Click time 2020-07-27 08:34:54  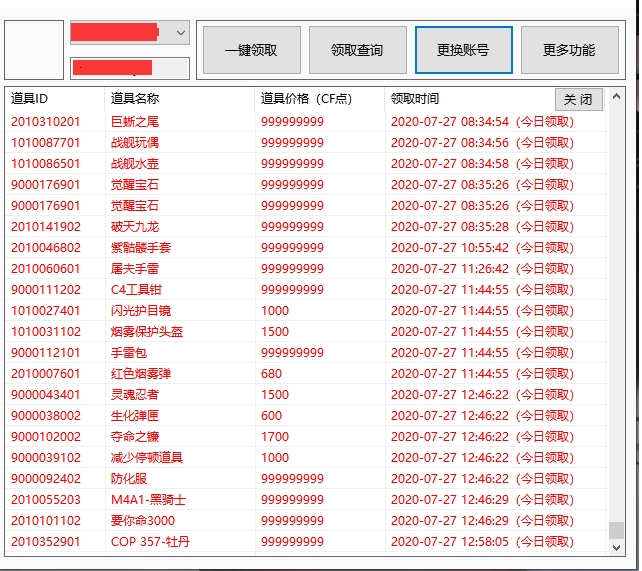pyautogui.click(x=450, y=122)
